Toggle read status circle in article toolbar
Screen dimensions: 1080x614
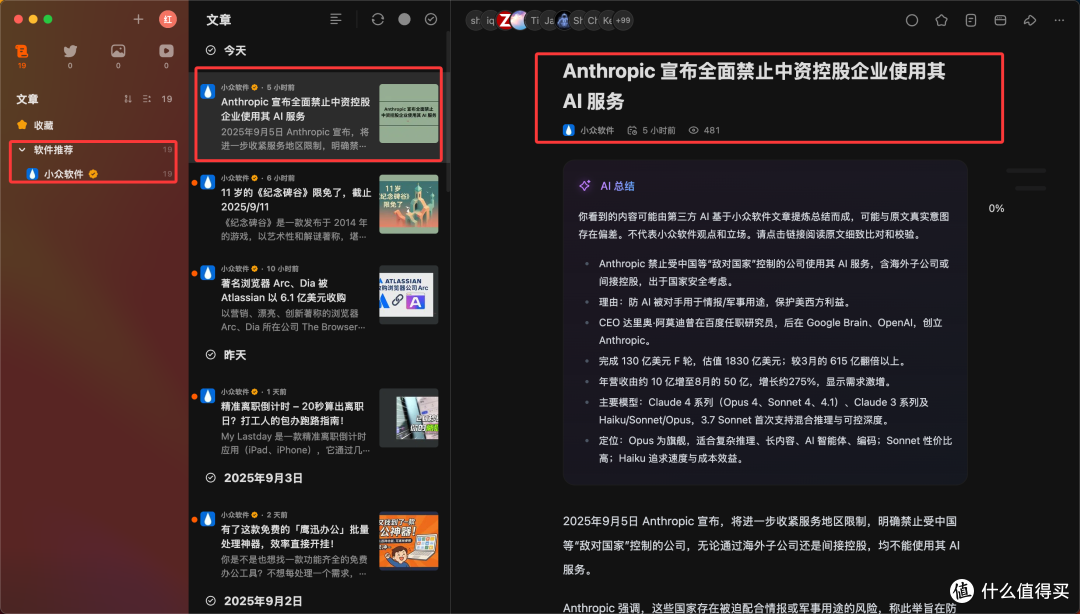click(912, 21)
